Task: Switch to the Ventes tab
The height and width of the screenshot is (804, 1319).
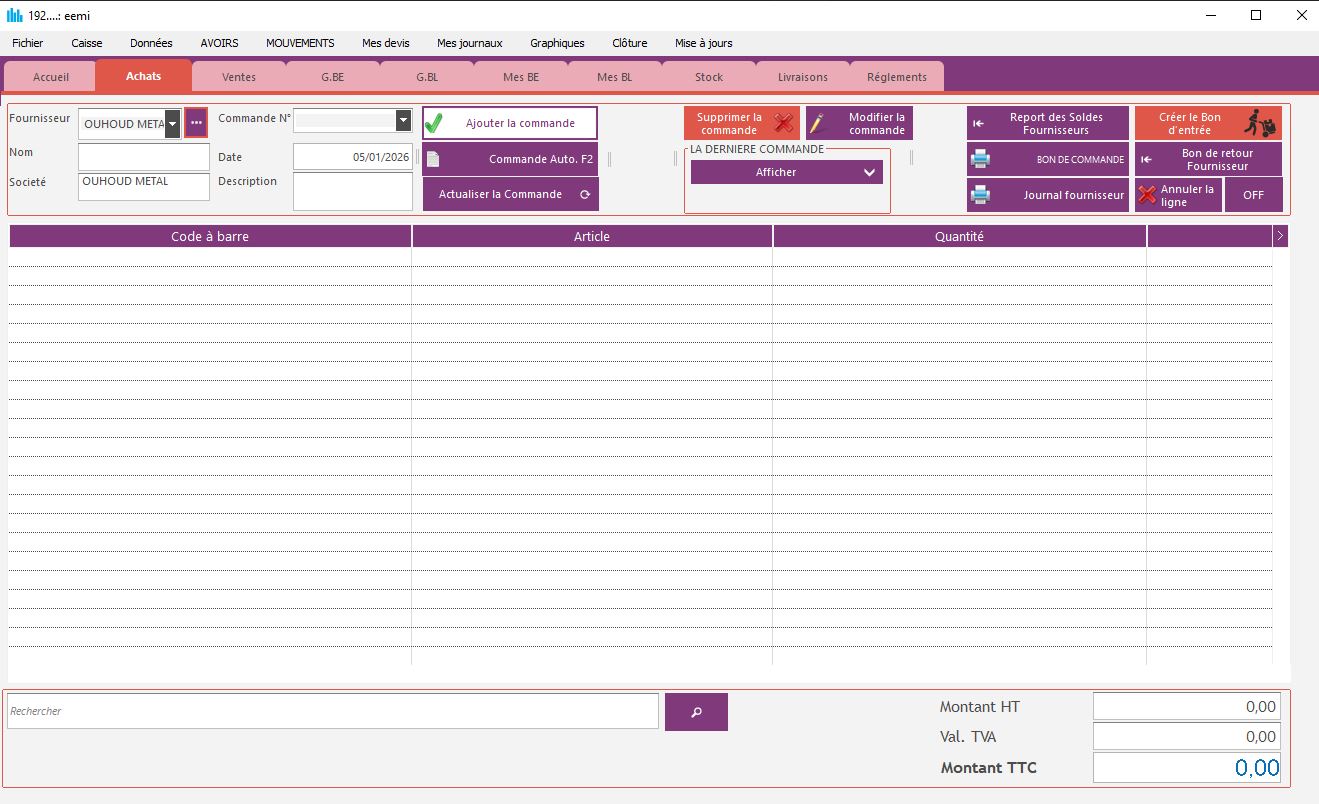Action: [x=239, y=77]
